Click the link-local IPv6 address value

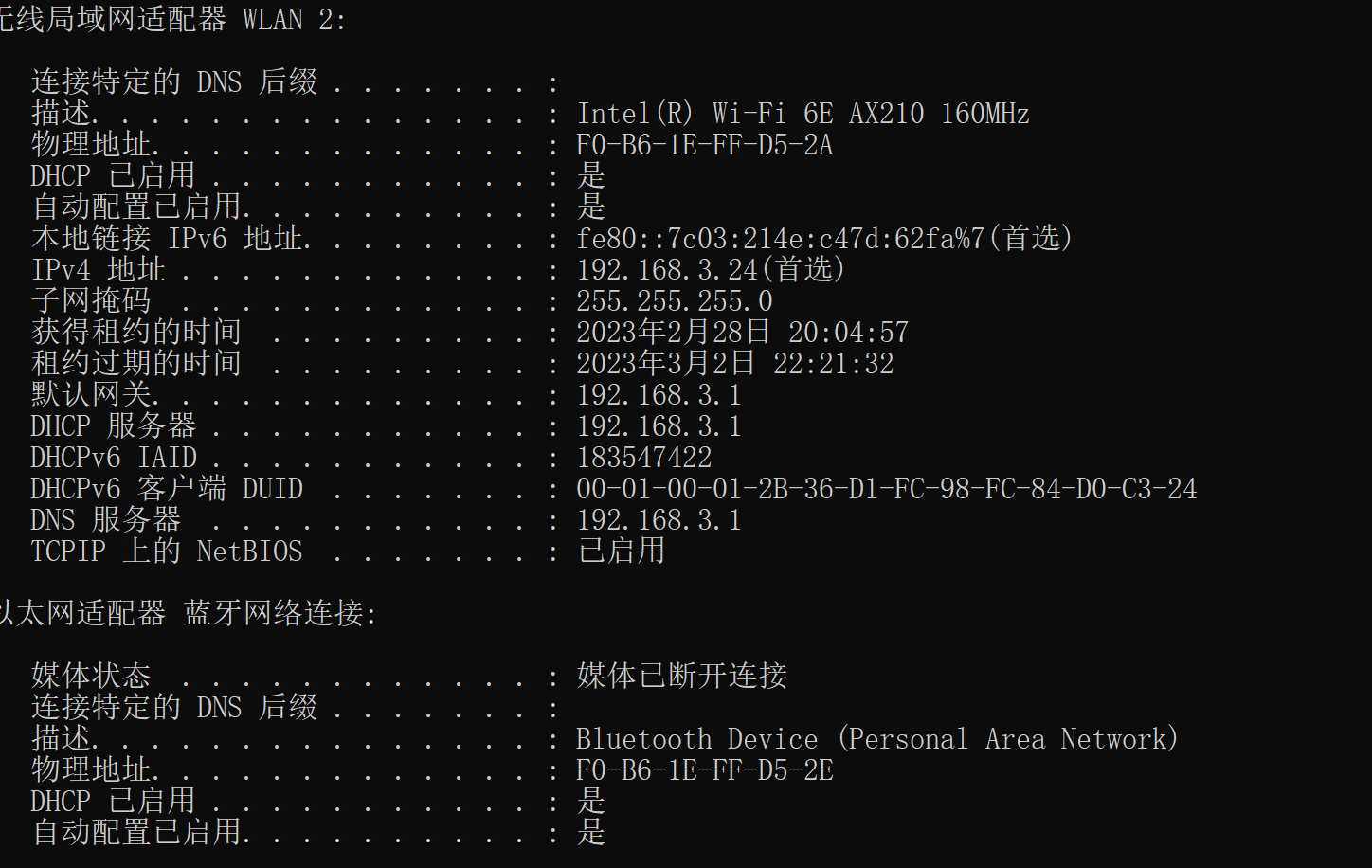823,238
